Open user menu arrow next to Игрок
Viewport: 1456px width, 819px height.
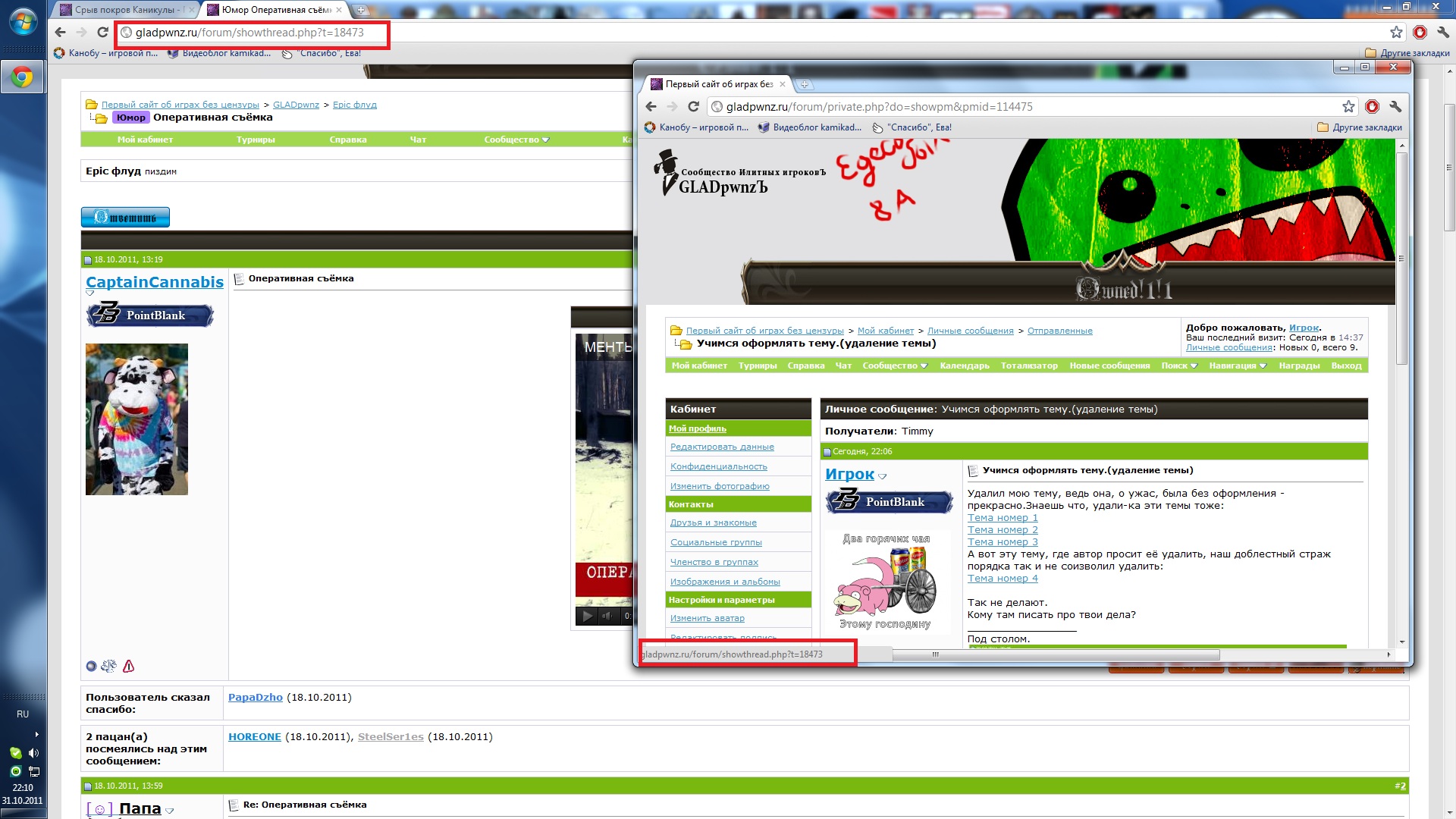882,476
